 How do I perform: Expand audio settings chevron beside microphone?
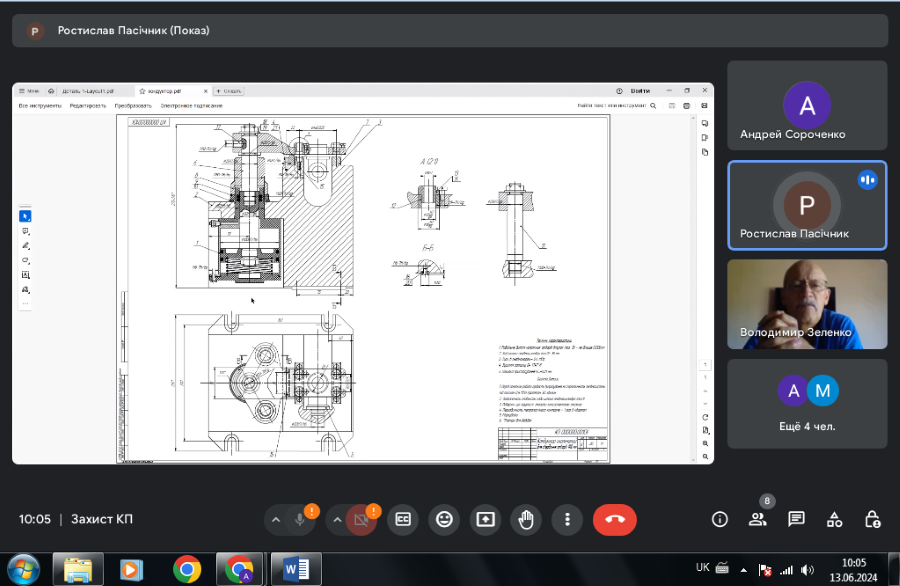coord(276,520)
